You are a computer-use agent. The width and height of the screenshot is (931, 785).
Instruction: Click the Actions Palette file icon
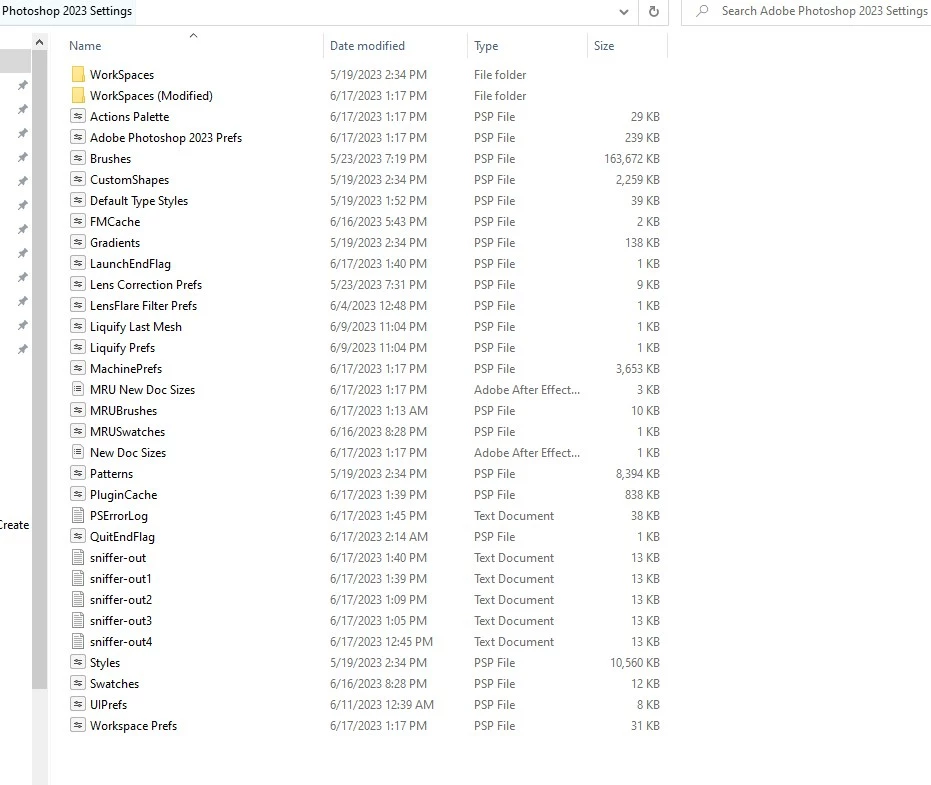click(x=78, y=116)
